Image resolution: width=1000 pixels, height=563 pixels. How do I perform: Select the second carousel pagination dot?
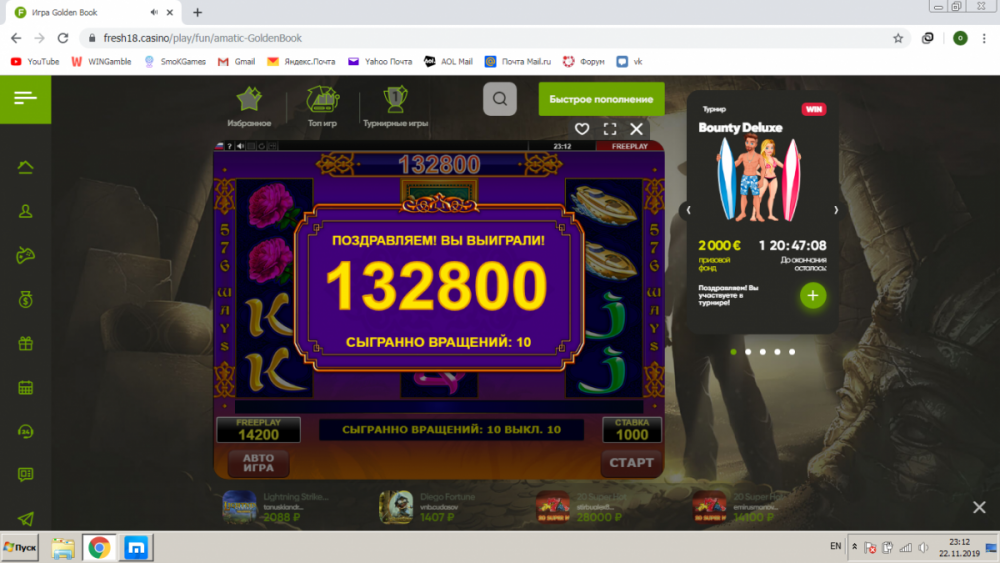click(747, 352)
